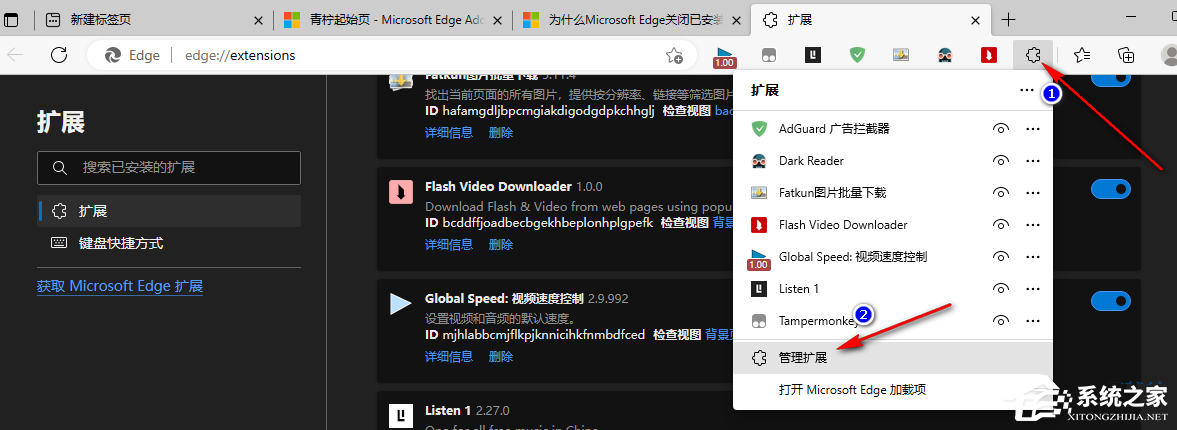
Task: Open more actions for Listen 1
Action: tap(1033, 289)
